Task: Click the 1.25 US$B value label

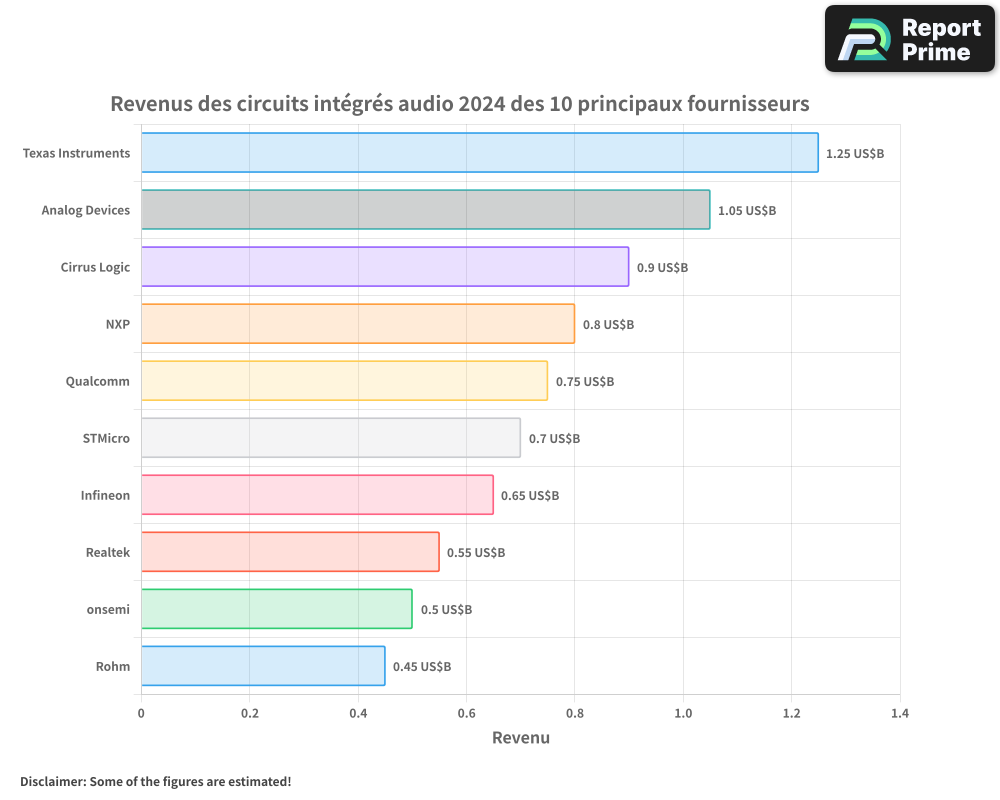Action: [x=853, y=154]
